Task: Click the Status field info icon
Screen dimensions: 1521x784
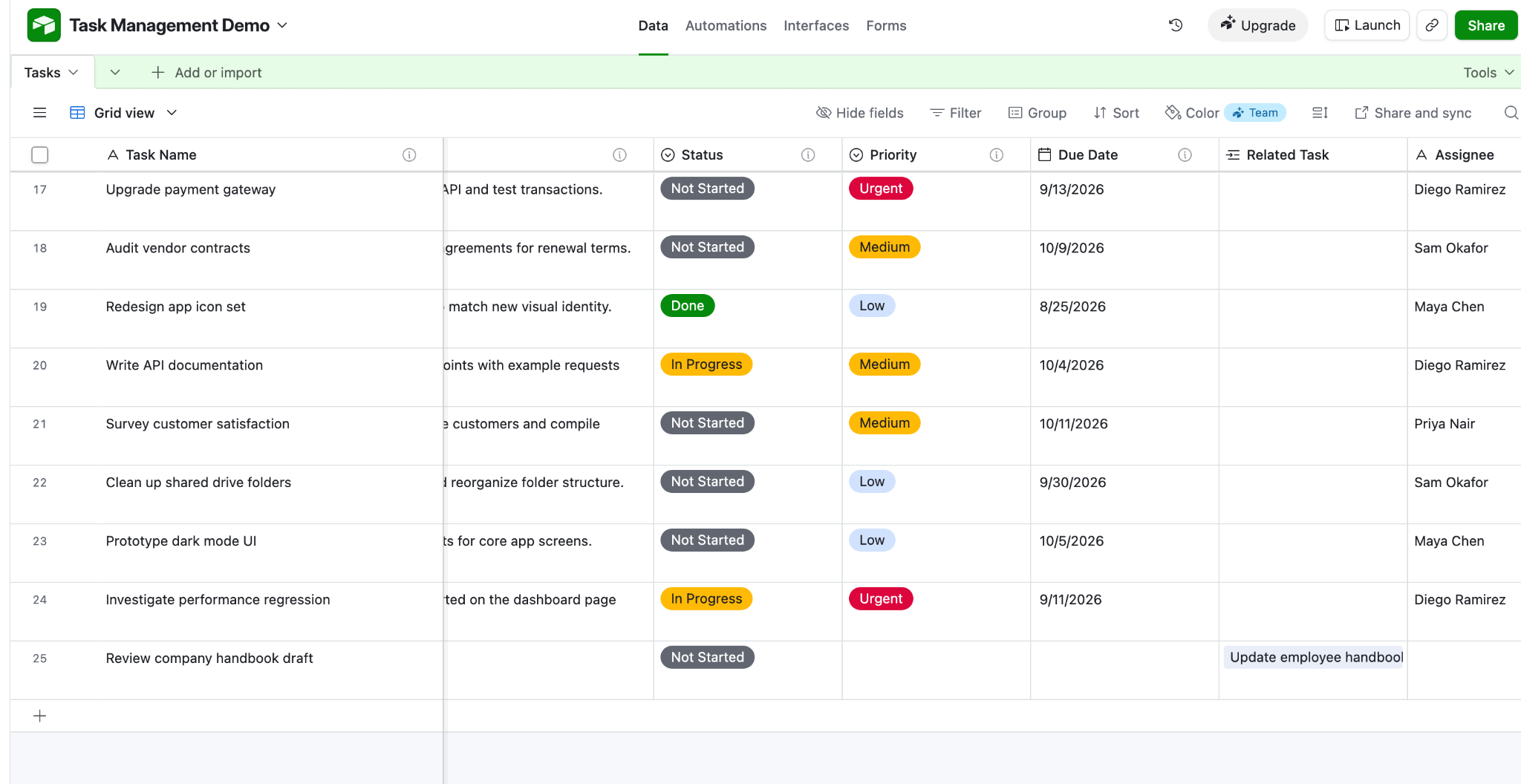Action: point(808,154)
